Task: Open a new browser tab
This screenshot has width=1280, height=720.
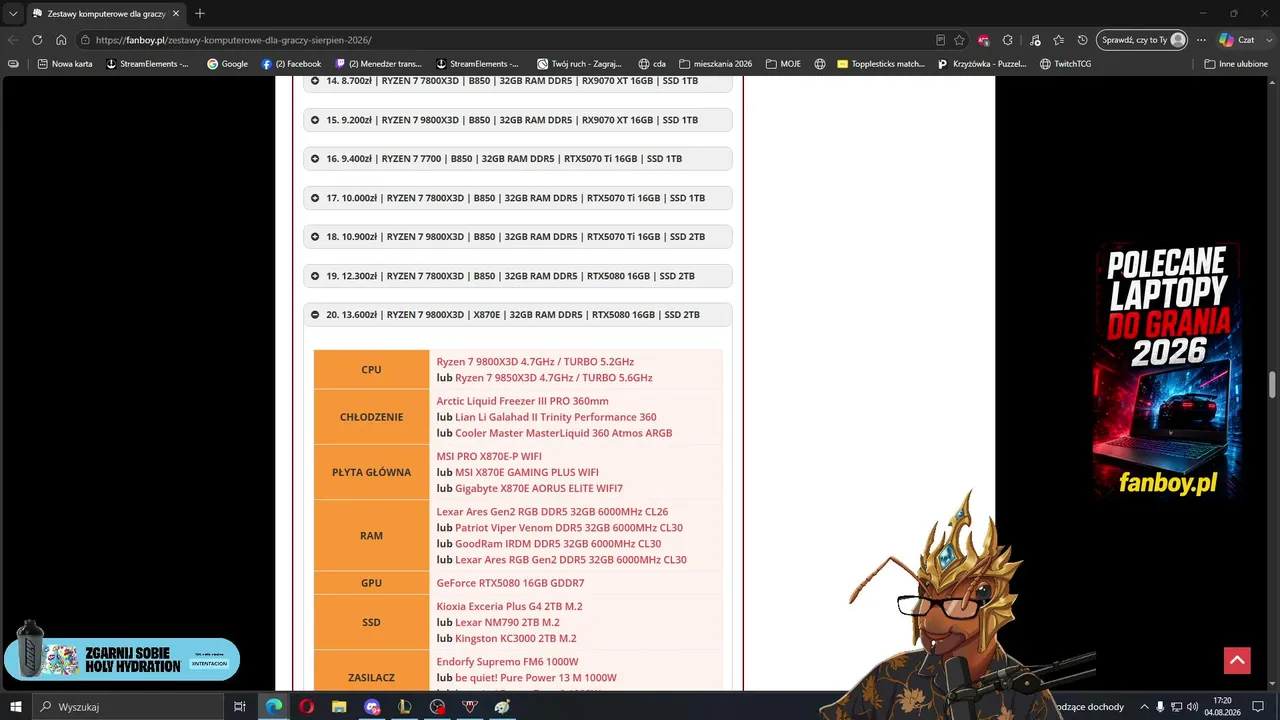Action: (200, 13)
